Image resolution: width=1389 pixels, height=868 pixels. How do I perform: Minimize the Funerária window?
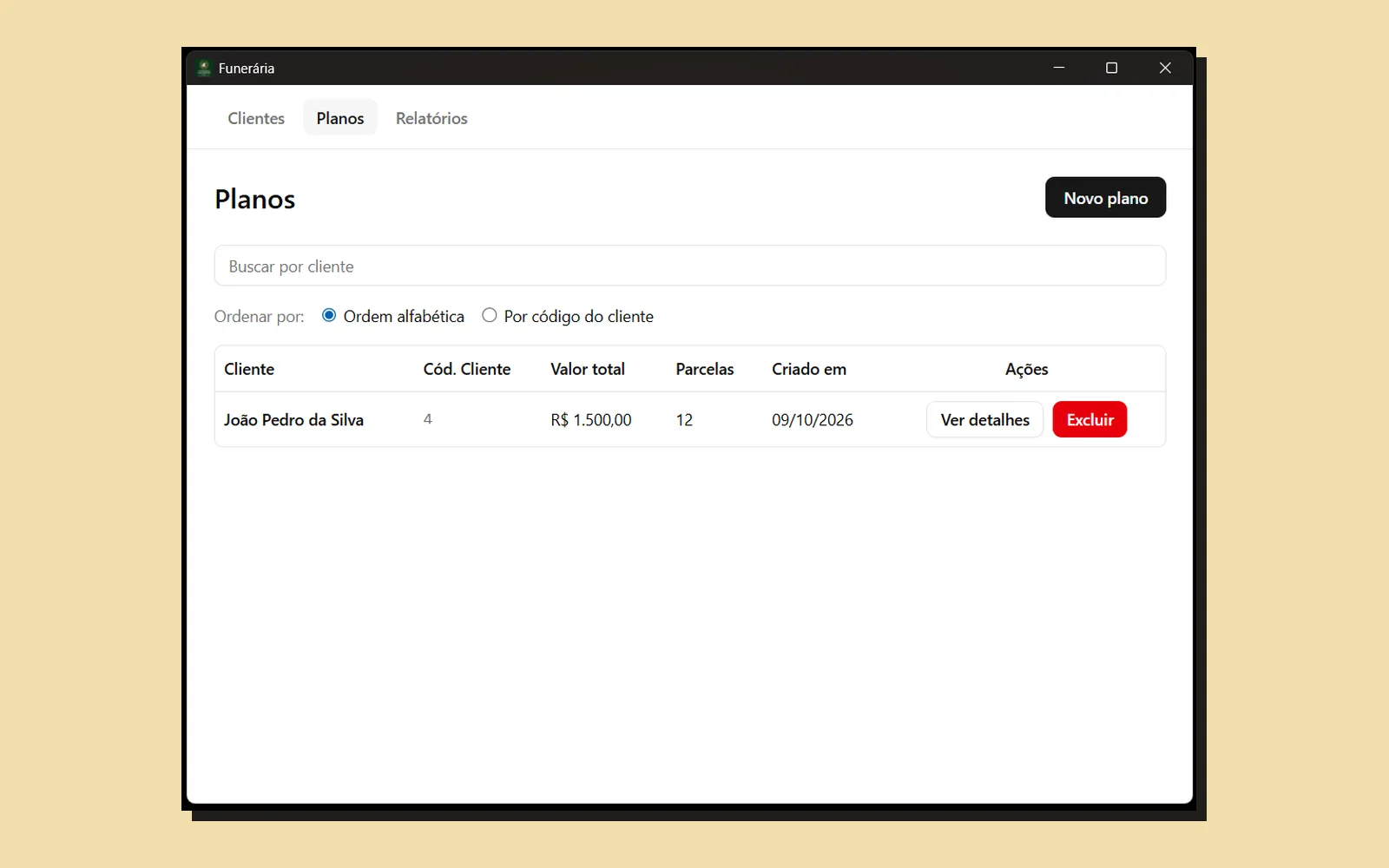[x=1059, y=68]
